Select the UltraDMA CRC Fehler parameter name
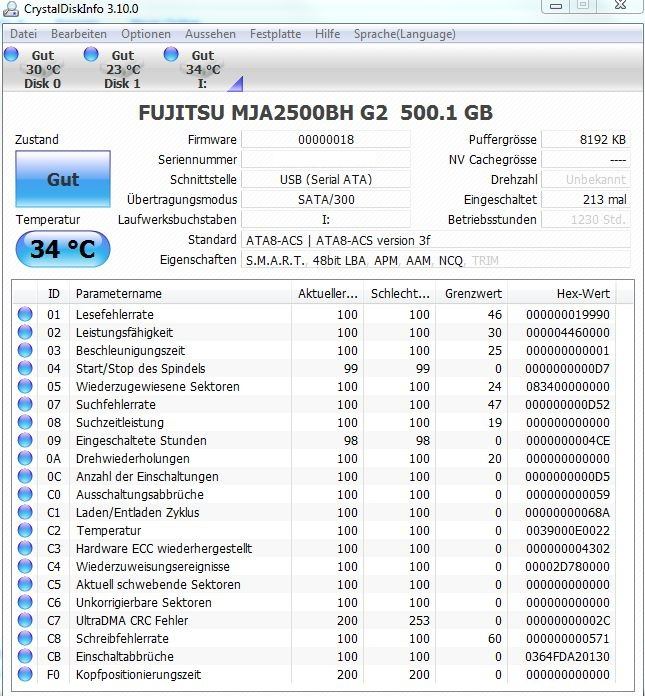Screen dimensions: 645x696 (x=132, y=621)
